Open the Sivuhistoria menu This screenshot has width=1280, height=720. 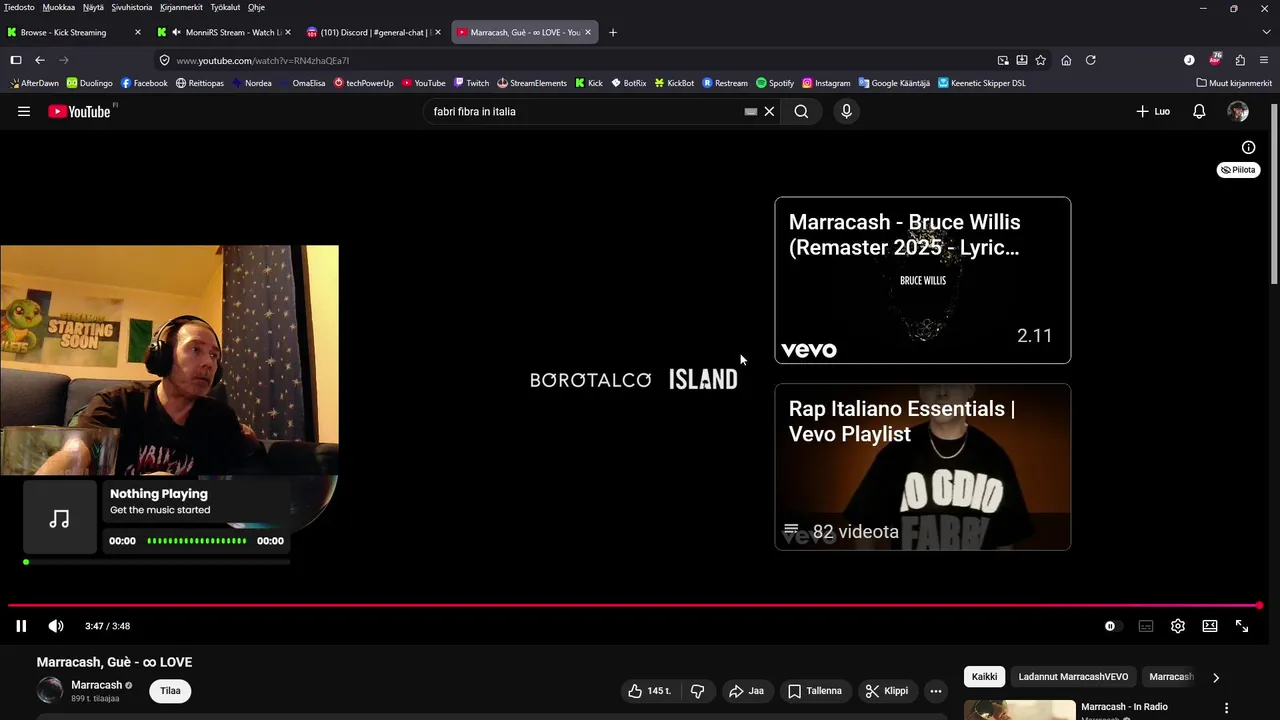132,7
